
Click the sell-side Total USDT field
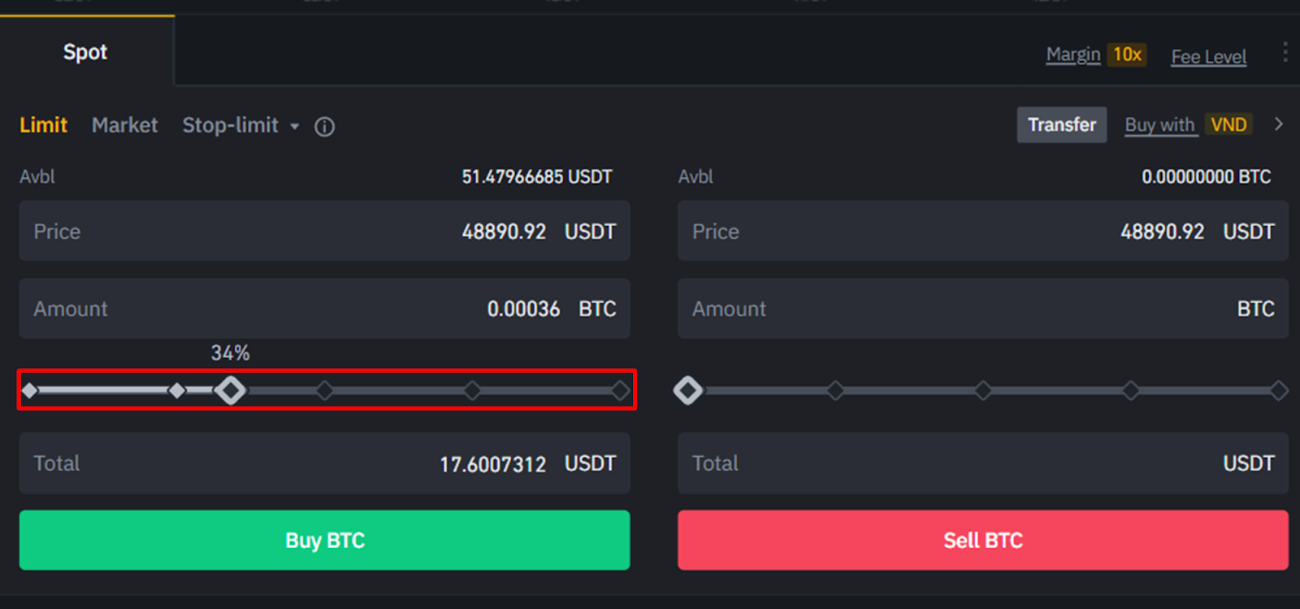coord(982,463)
